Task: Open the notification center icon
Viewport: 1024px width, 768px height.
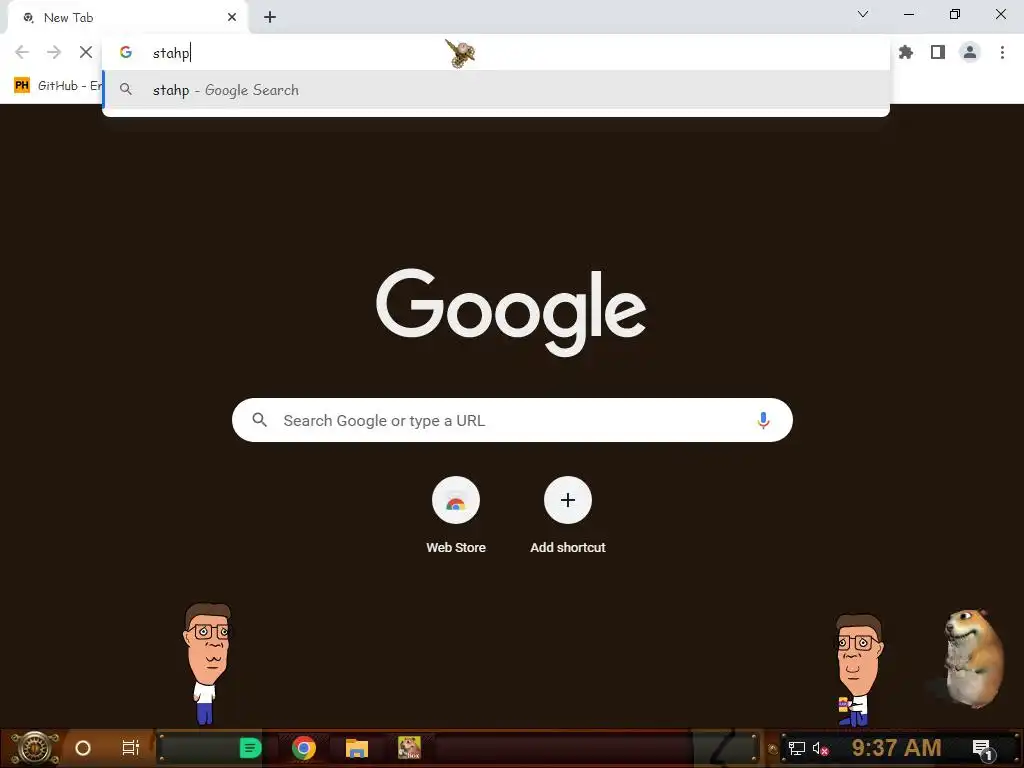Action: 983,749
